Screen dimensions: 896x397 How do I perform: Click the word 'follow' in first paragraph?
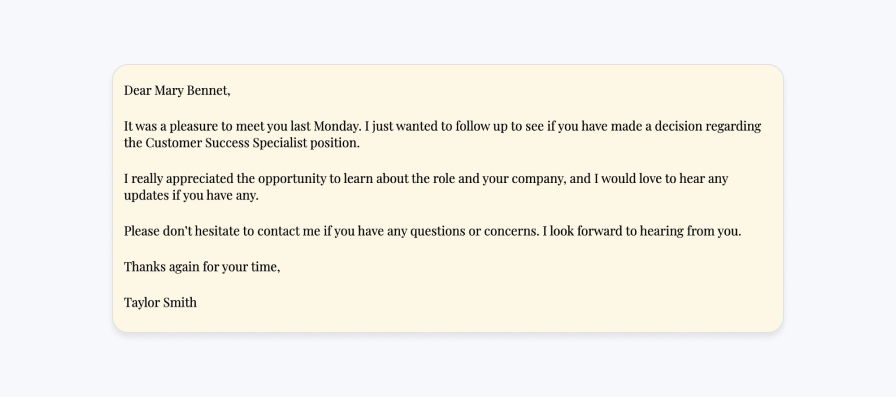473,126
